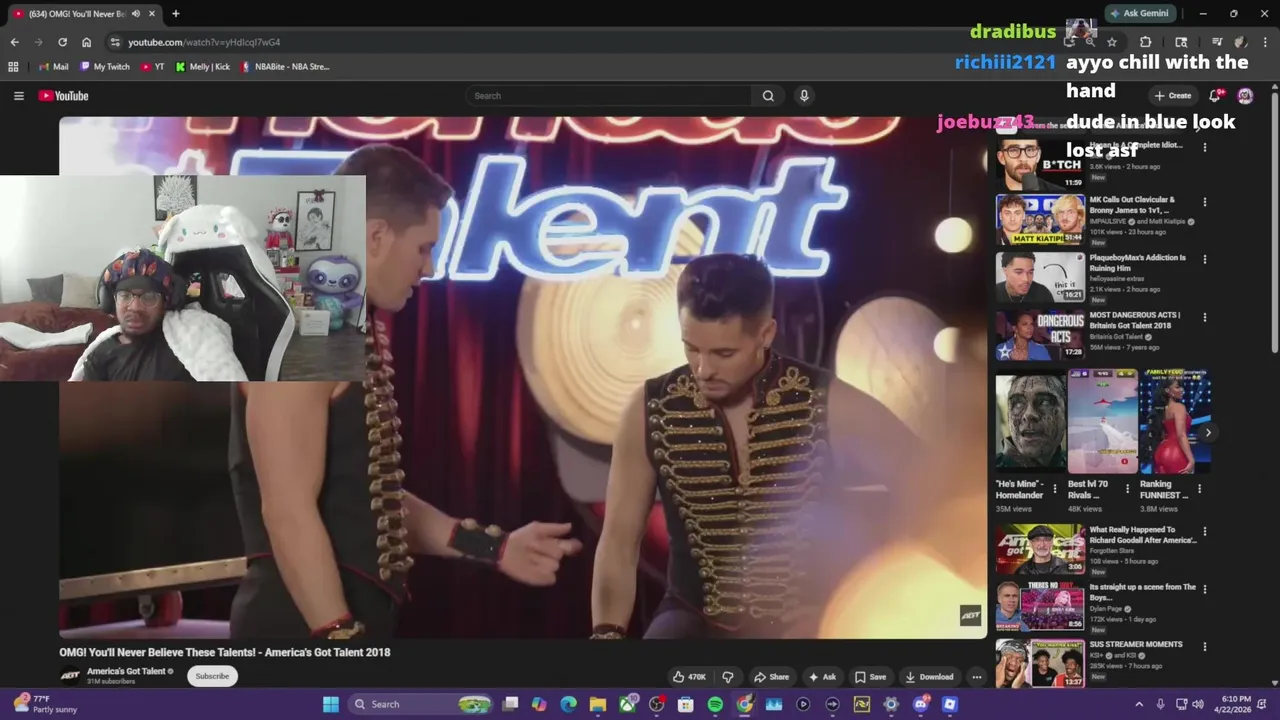
Task: Open taskbar volume speaker icon
Action: coord(1198,704)
